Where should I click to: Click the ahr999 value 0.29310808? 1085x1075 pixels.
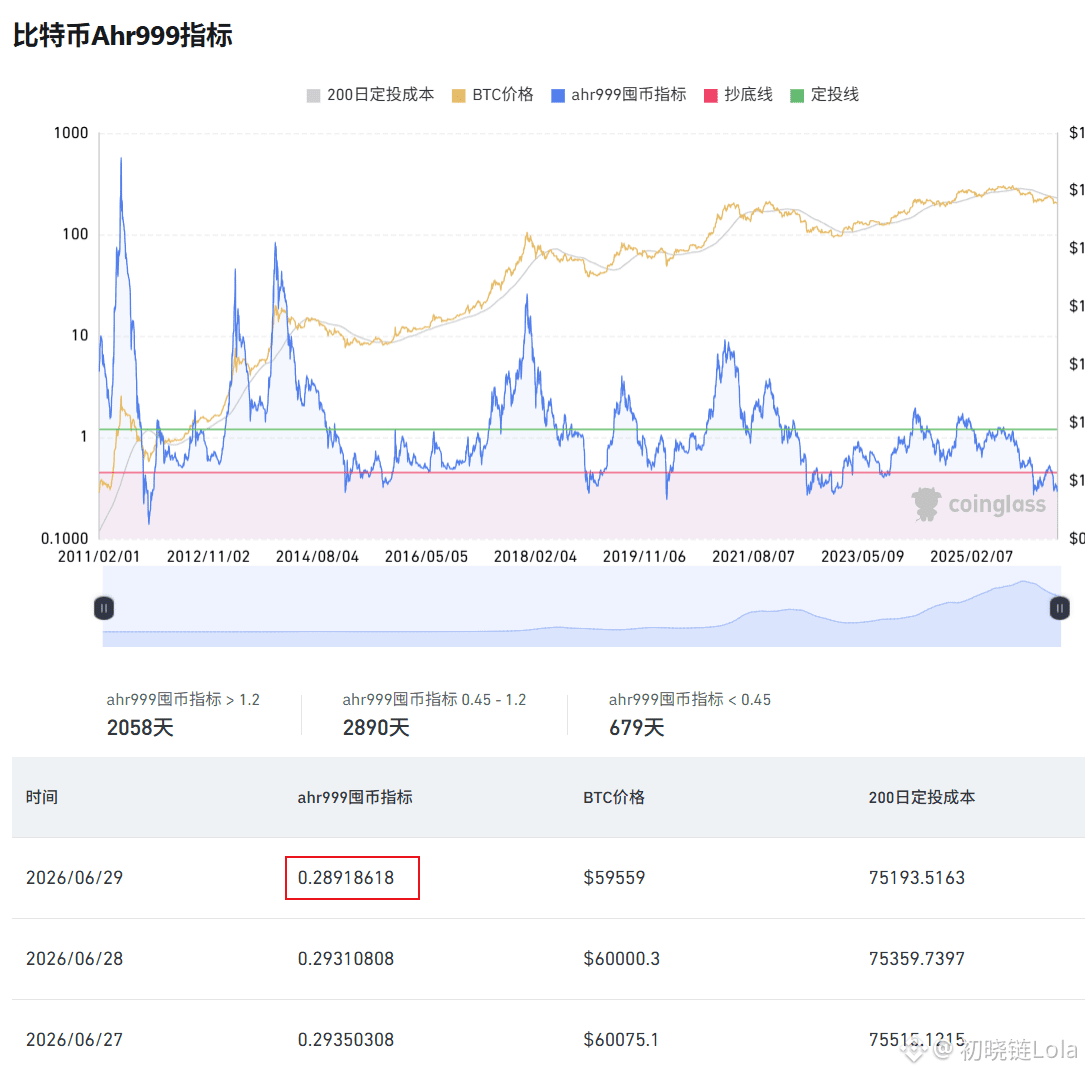(x=346, y=959)
